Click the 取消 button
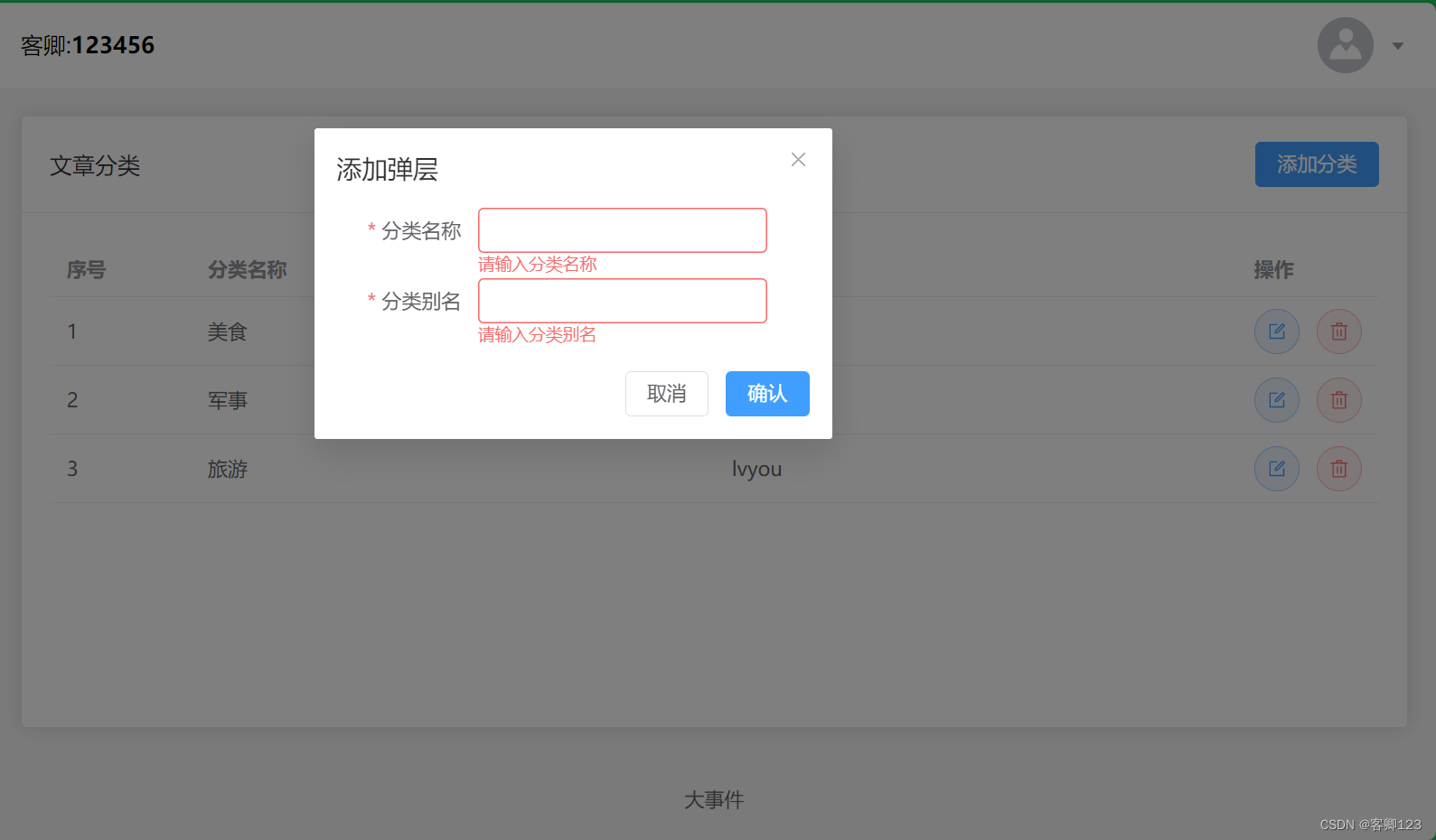The image size is (1436, 840). 667,394
